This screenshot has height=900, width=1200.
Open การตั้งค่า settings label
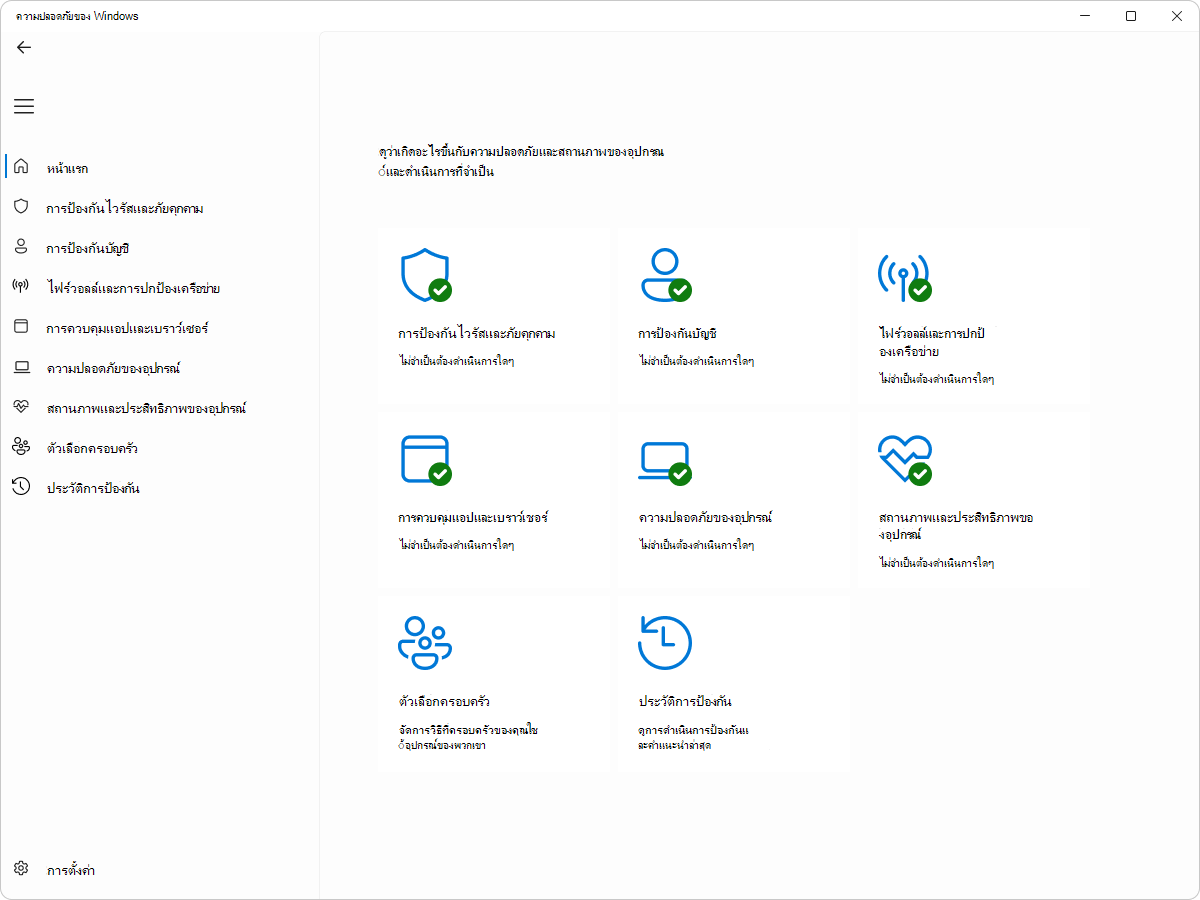coord(71,870)
